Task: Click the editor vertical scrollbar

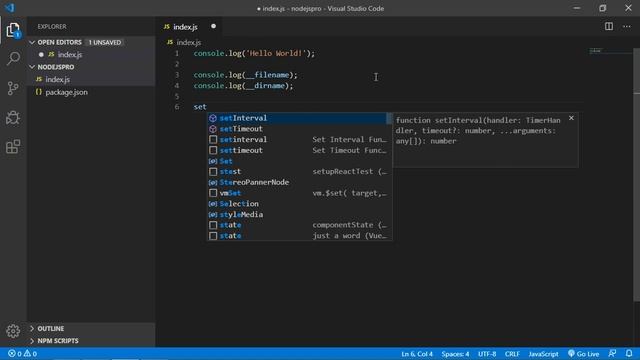Action: [x=636, y=176]
